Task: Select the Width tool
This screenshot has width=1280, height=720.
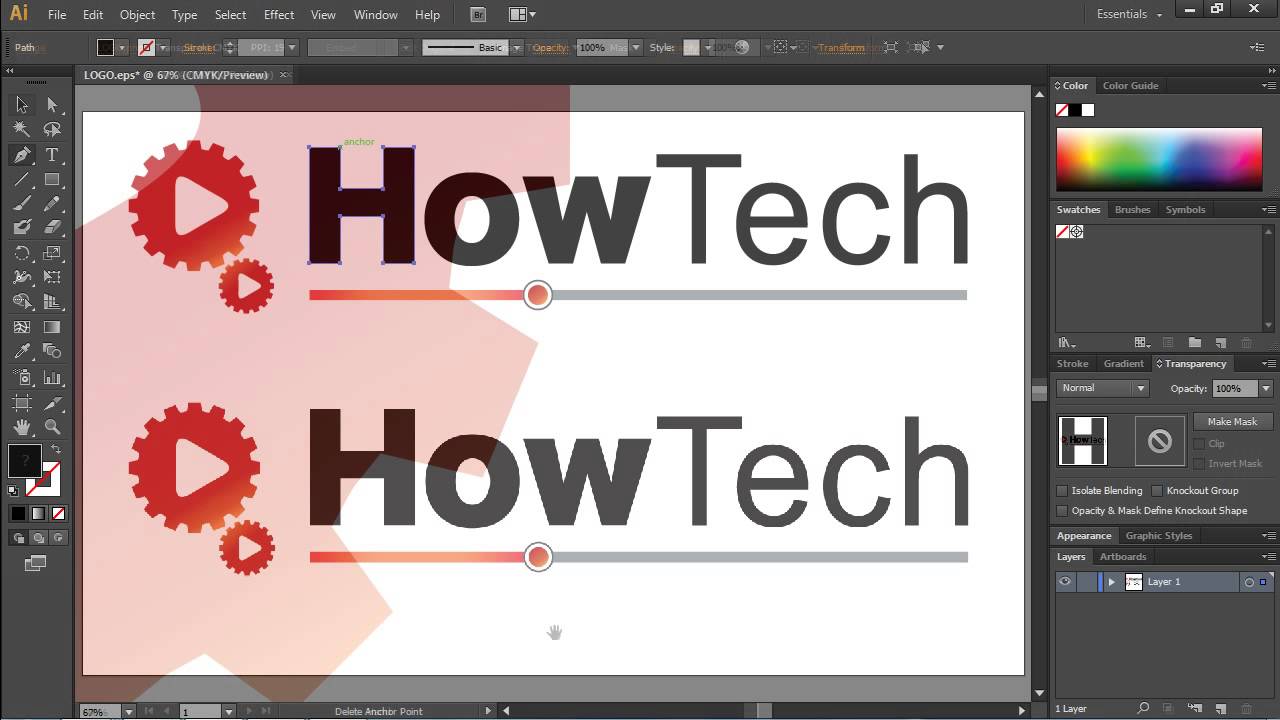Action: click(x=22, y=277)
